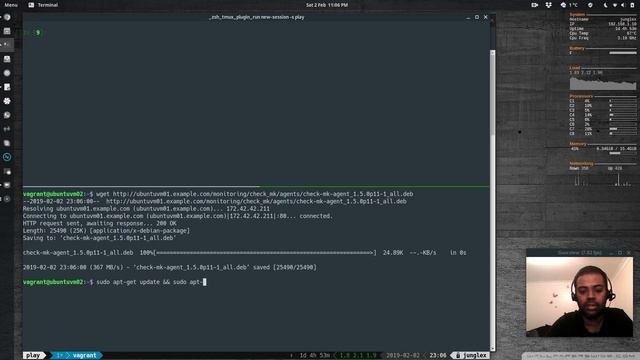The image size is (640, 360).
Task: Click the terminal window vertical scrollbar
Action: 493,200
